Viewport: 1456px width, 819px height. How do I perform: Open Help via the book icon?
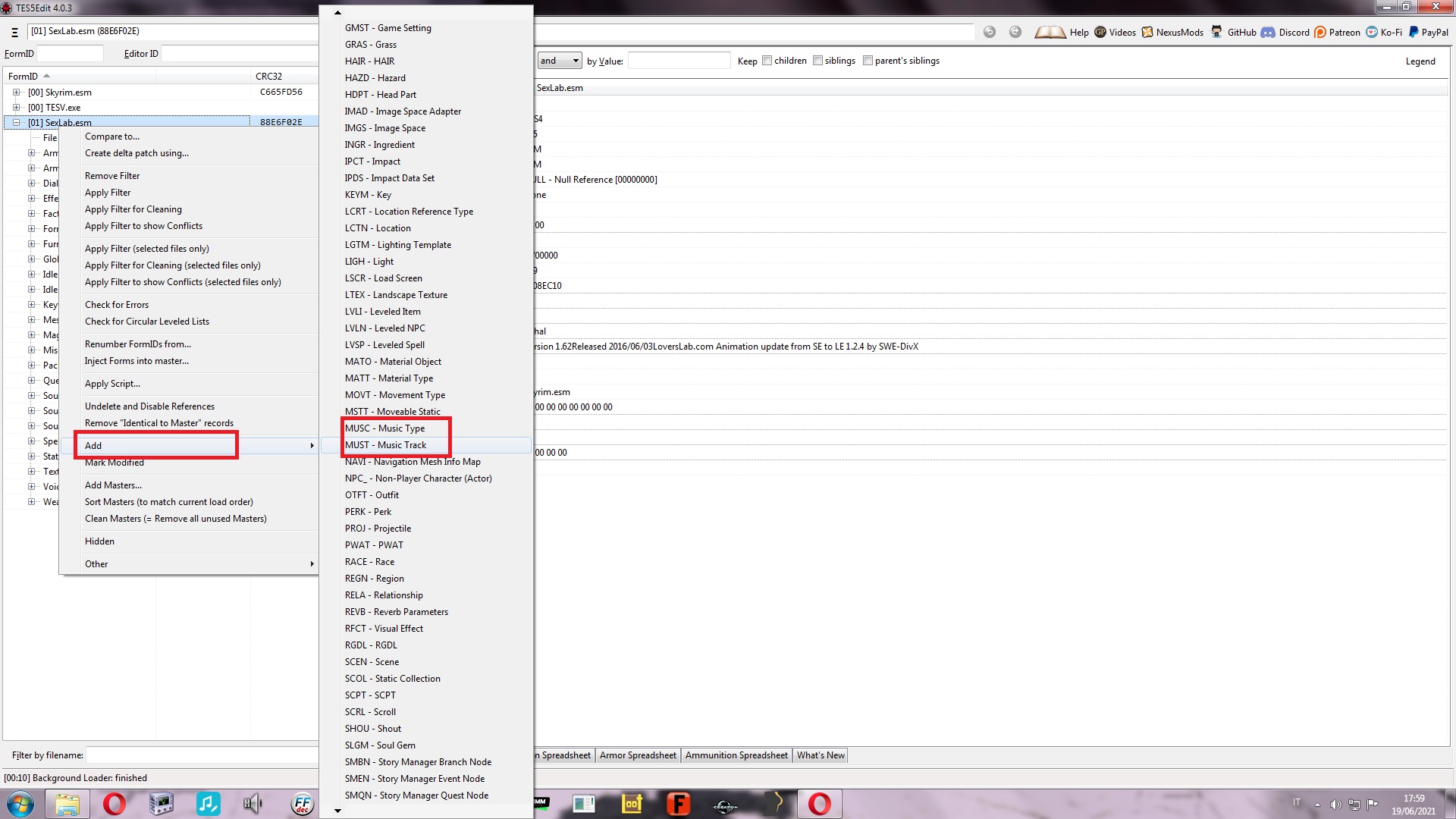pyautogui.click(x=1050, y=32)
